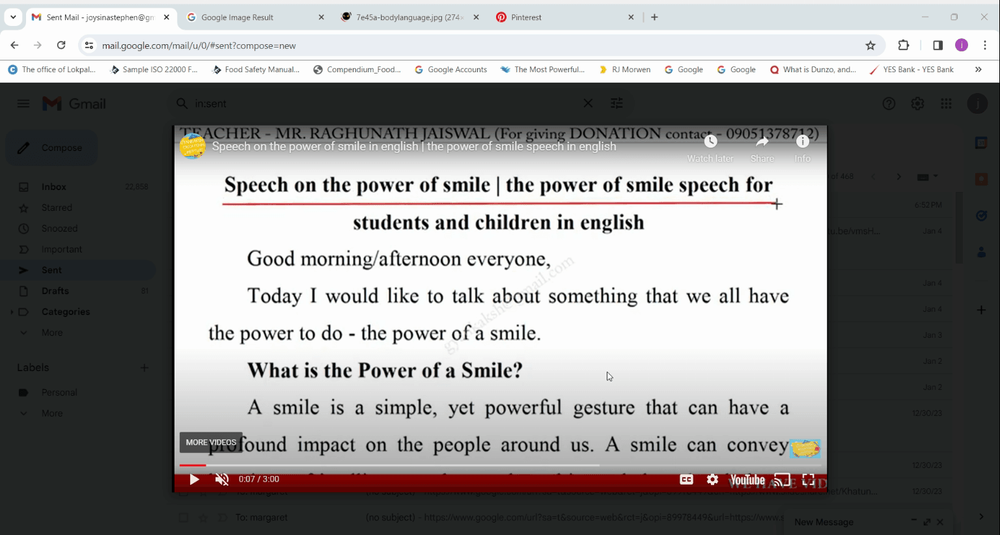Open the tab search dropdown arrow
The width and height of the screenshot is (1000, 535).
click(13, 17)
